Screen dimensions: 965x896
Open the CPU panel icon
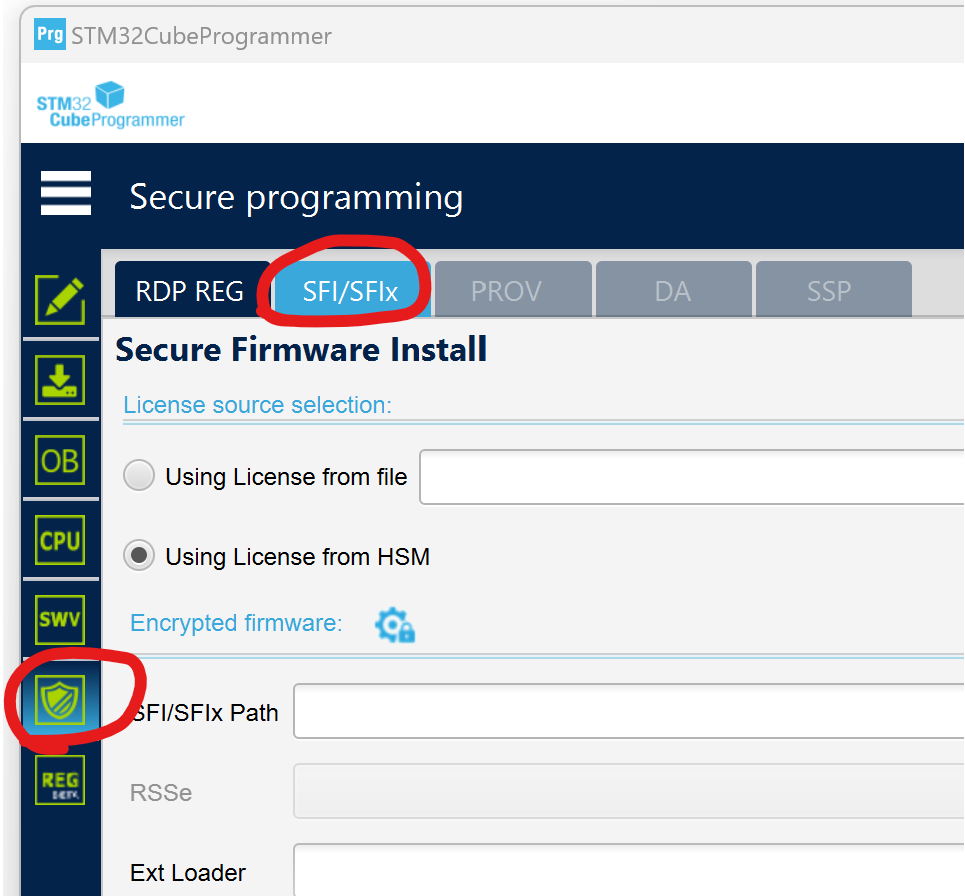60,540
